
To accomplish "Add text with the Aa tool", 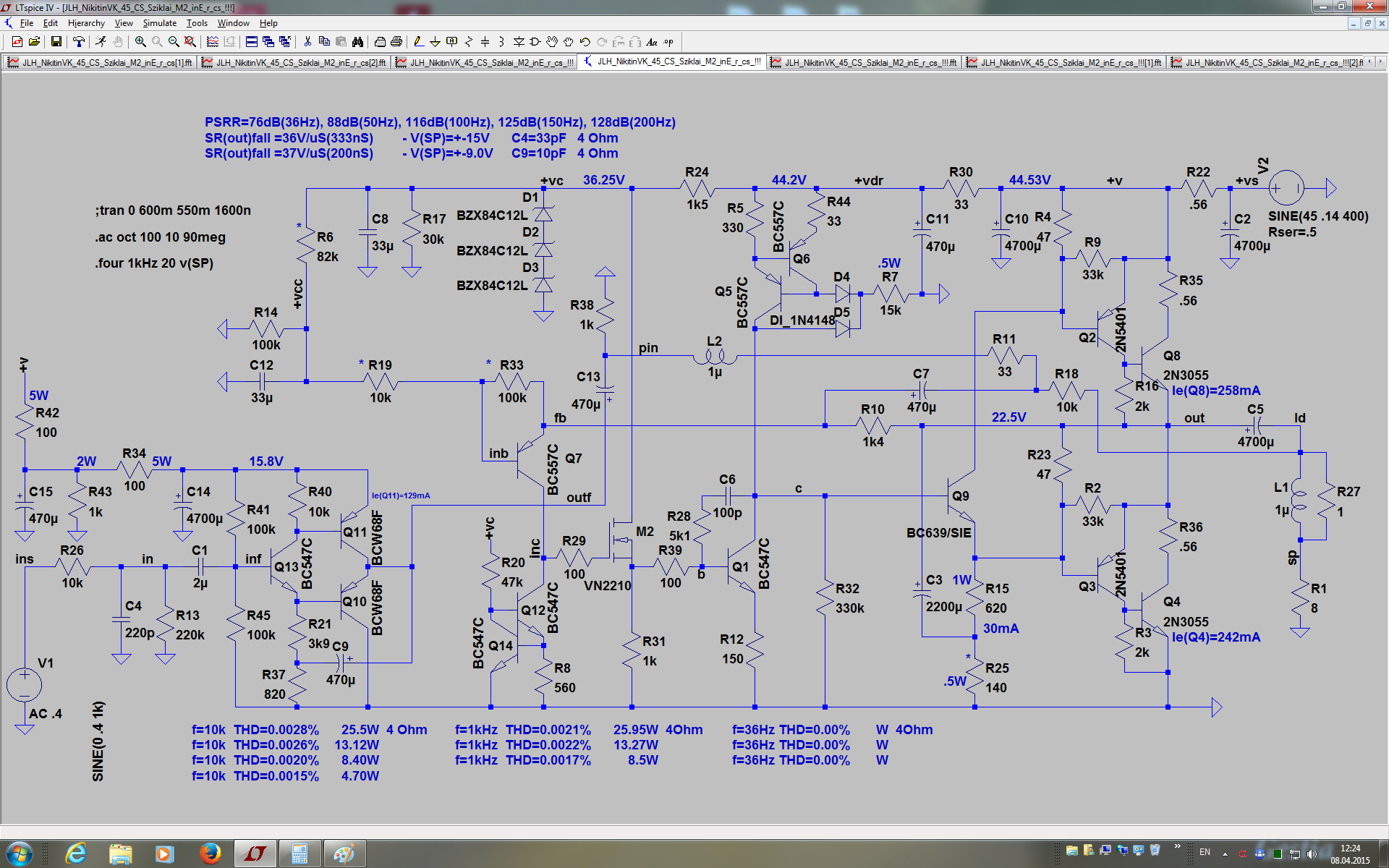I will 652,42.
